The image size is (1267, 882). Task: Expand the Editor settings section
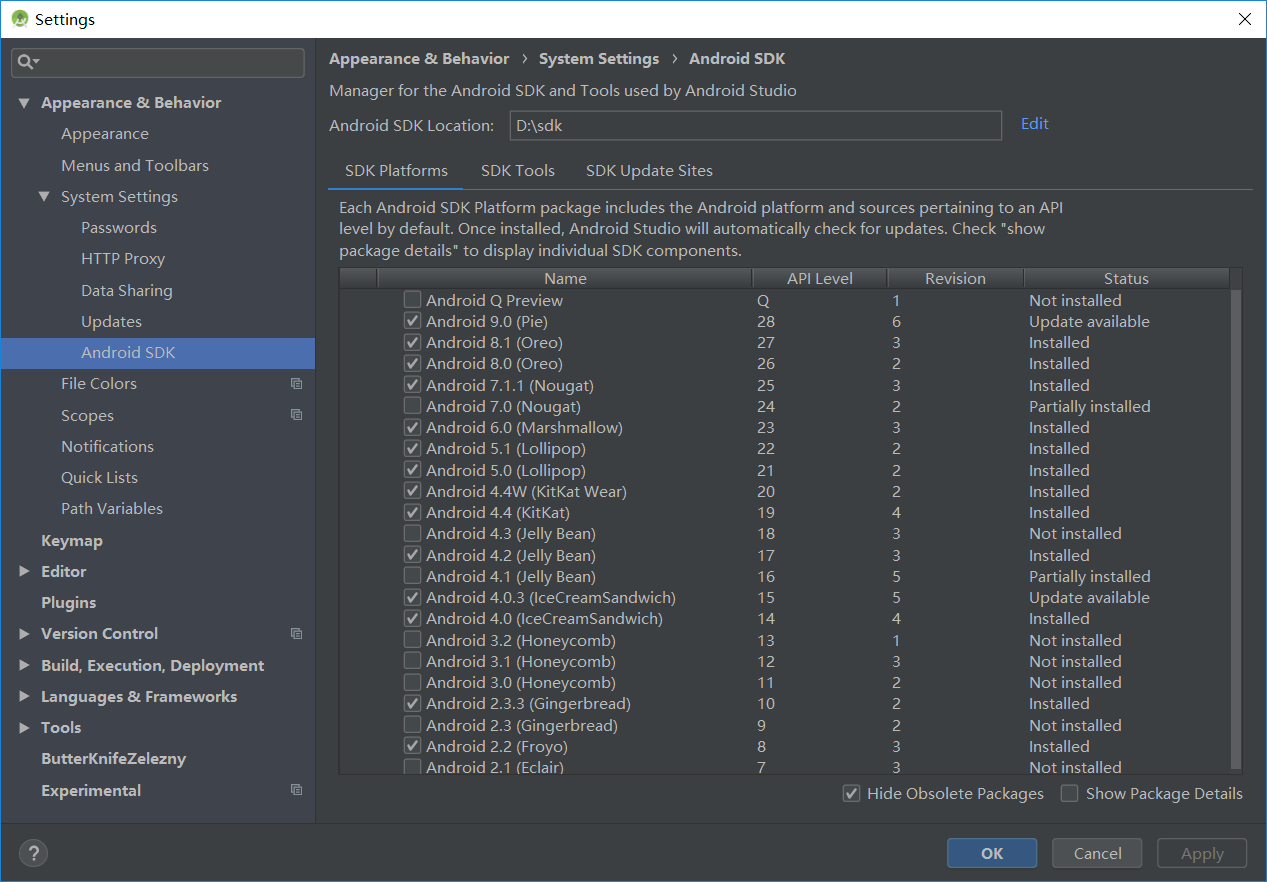click(x=24, y=571)
